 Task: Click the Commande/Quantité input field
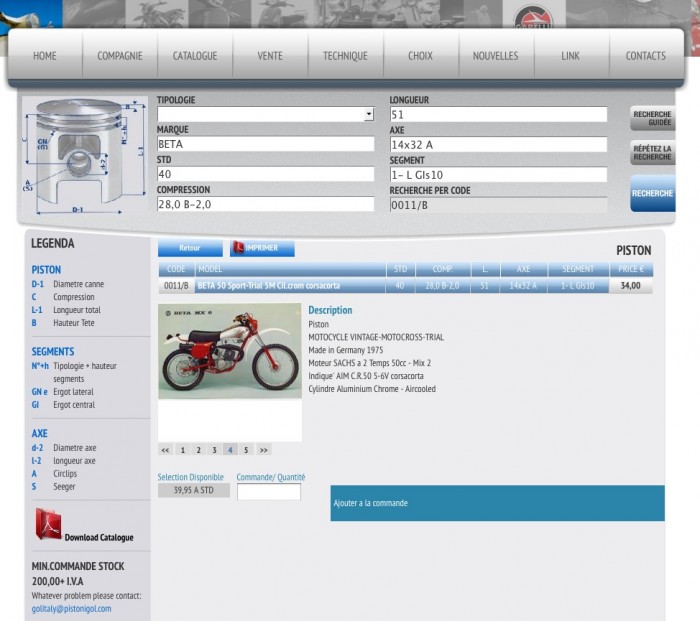pyautogui.click(x=268, y=492)
